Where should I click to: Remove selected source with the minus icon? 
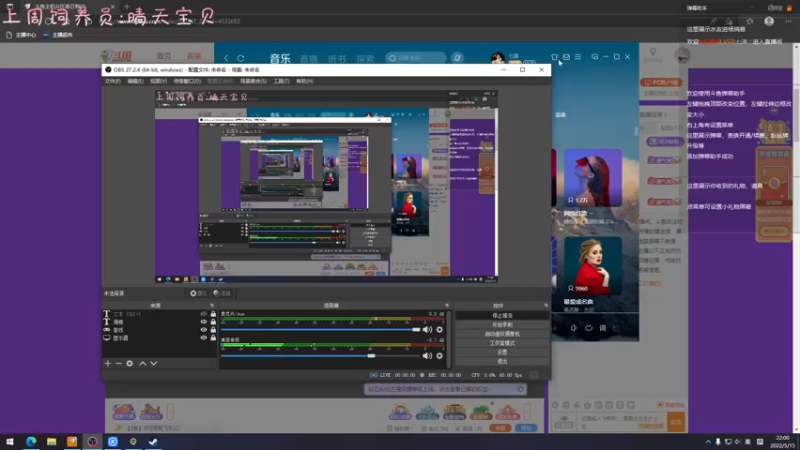click(x=118, y=363)
